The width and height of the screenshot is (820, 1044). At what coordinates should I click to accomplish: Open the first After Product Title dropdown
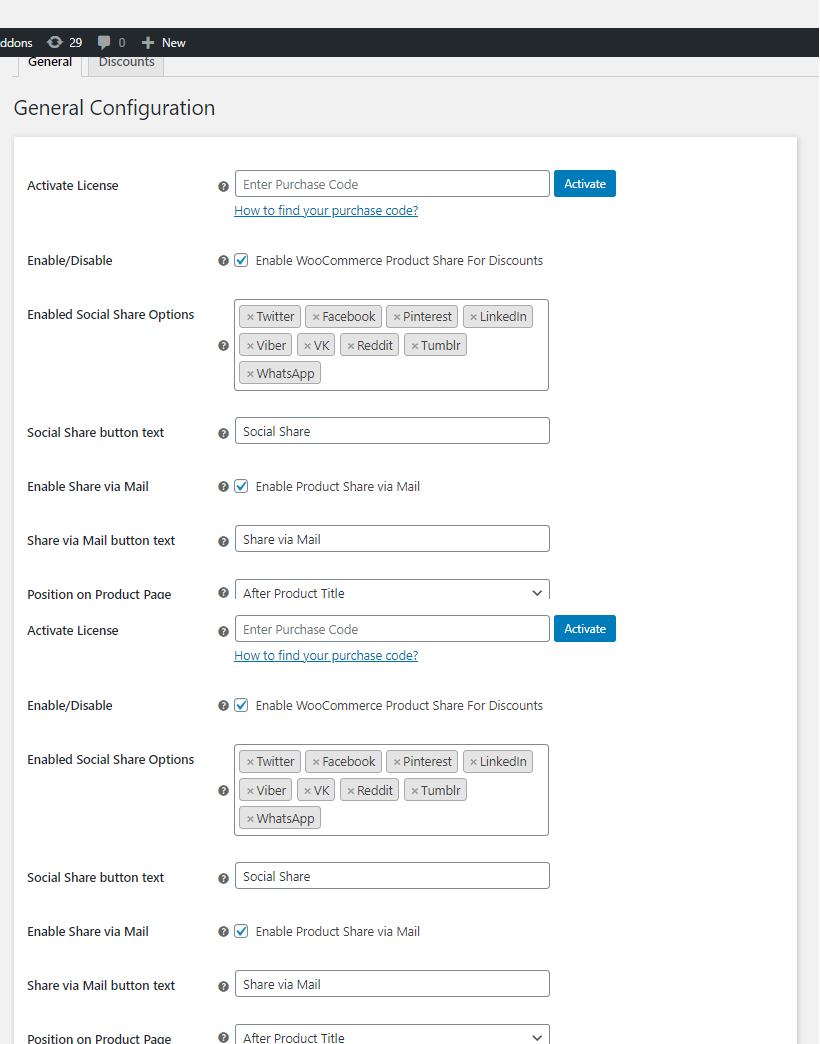coord(392,592)
